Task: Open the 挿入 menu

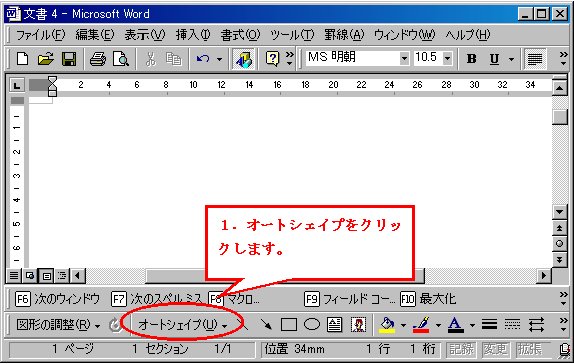Action: (x=193, y=35)
